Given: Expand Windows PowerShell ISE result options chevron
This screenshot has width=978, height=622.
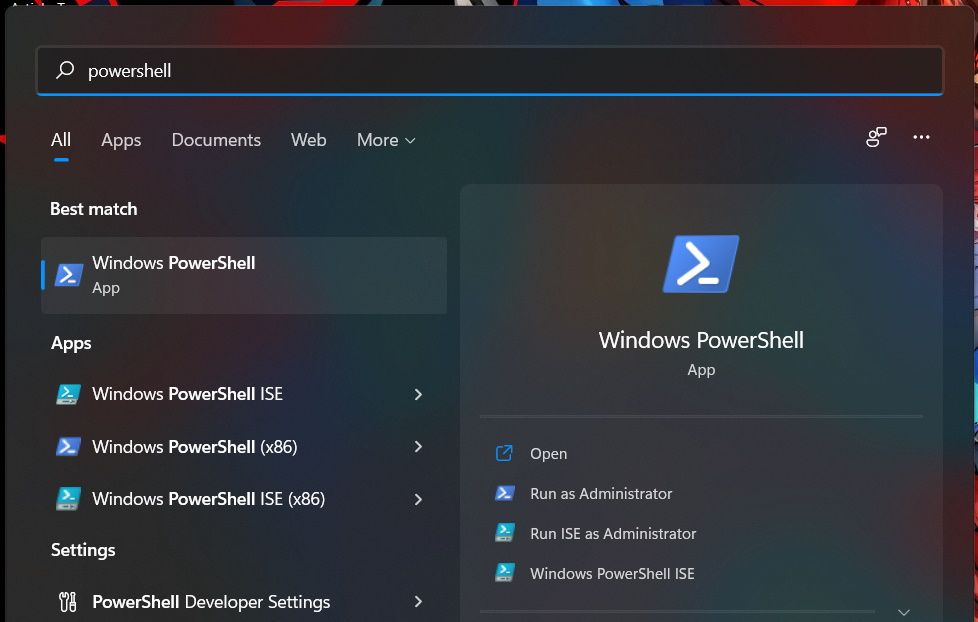Looking at the screenshot, I should pyautogui.click(x=418, y=394).
